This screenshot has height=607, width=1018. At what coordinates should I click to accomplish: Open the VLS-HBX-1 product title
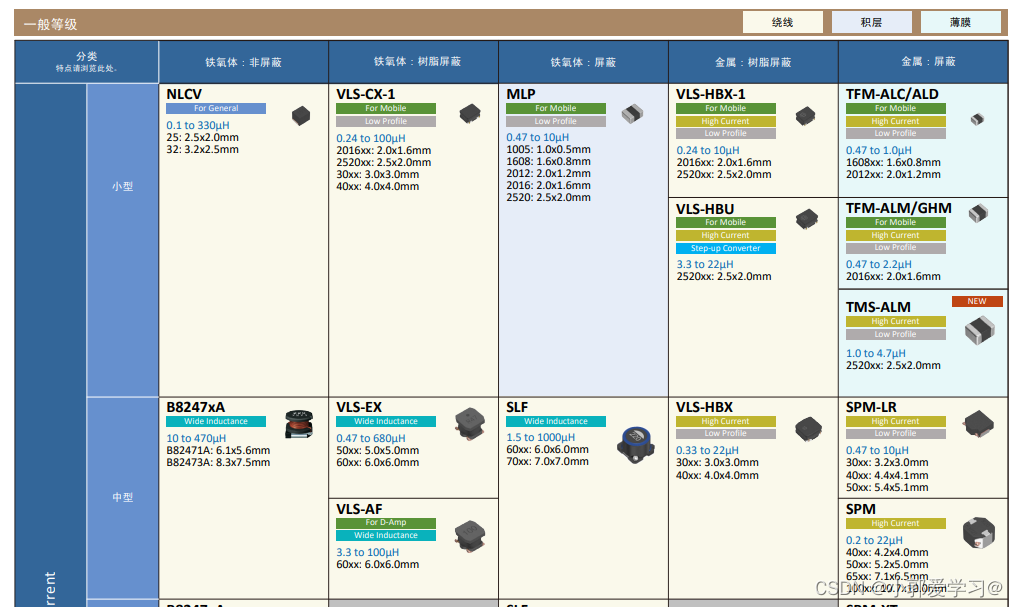(711, 94)
